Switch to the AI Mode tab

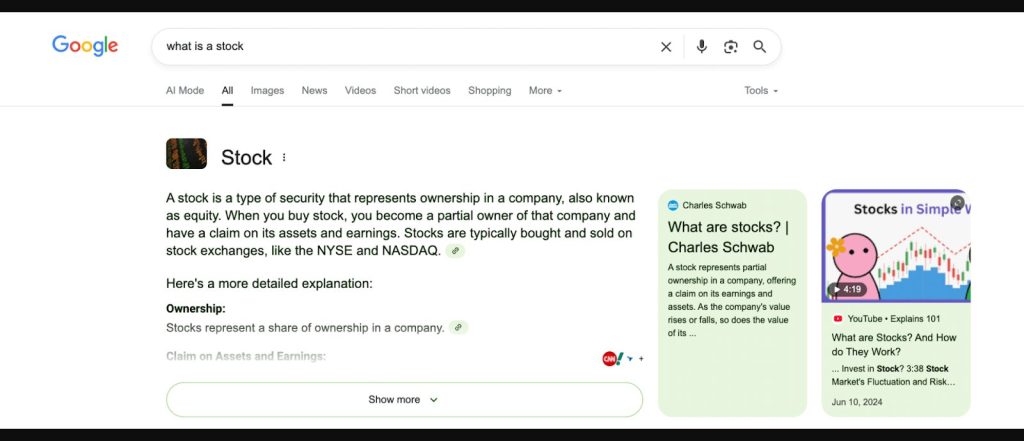[x=185, y=91]
